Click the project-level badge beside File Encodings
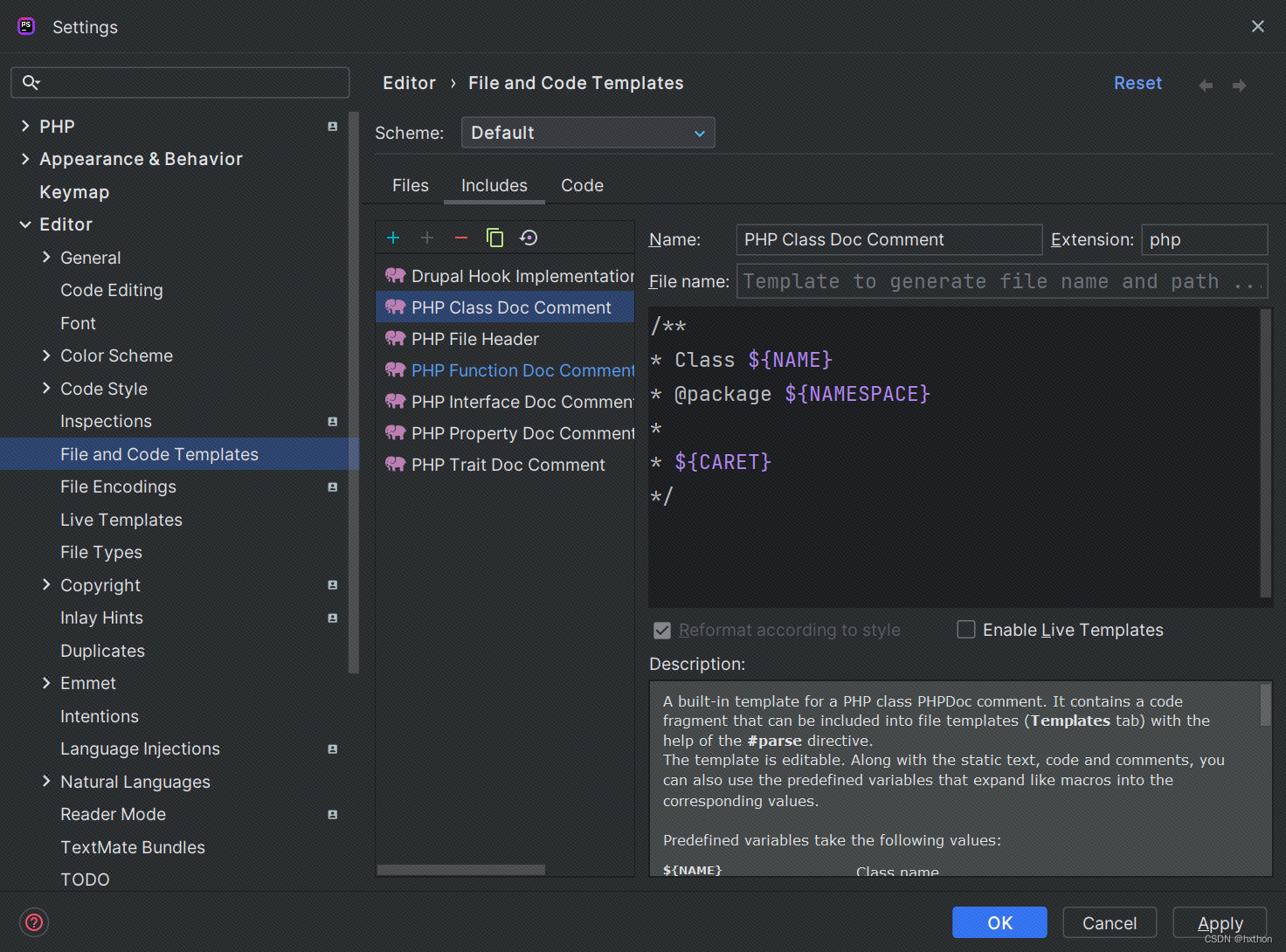This screenshot has height=952, width=1286. pyautogui.click(x=333, y=487)
